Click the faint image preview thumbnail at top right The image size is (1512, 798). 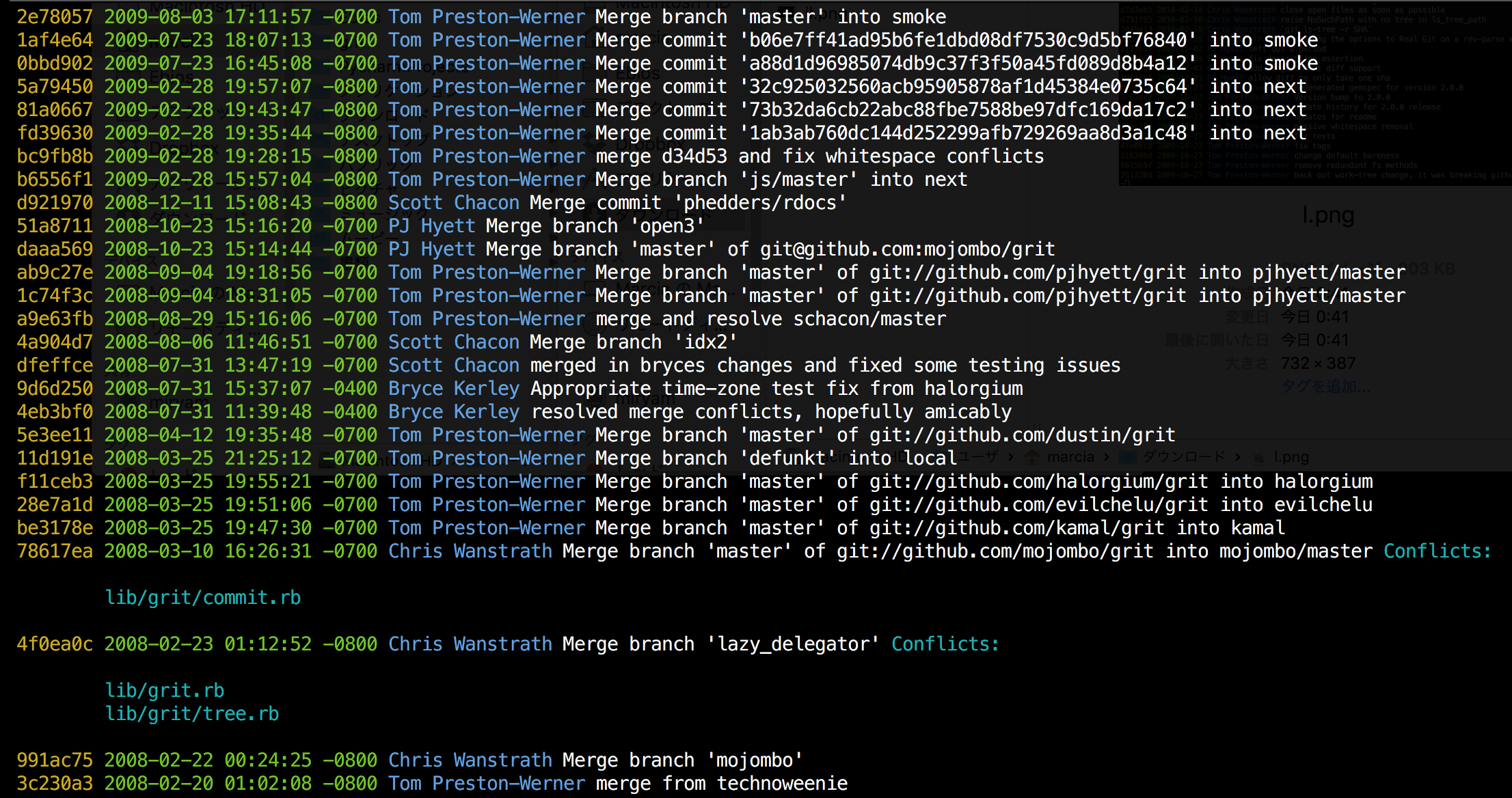click(1312, 92)
